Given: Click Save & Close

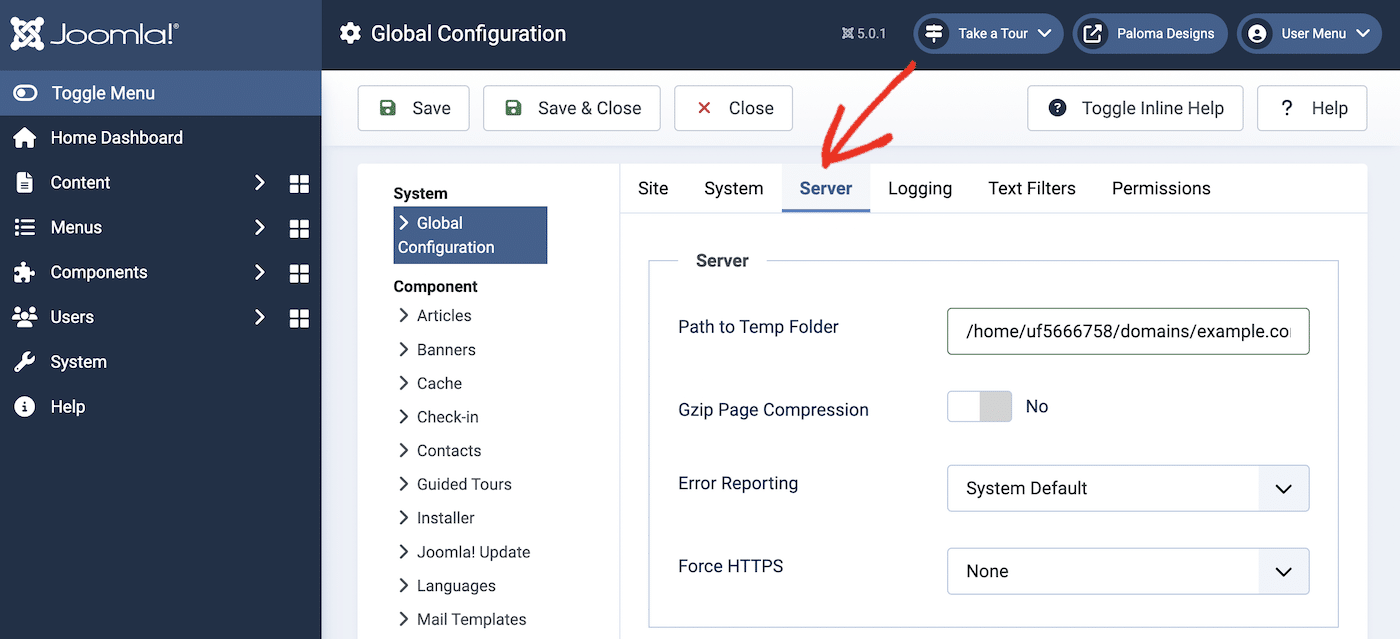Looking at the screenshot, I should [571, 107].
